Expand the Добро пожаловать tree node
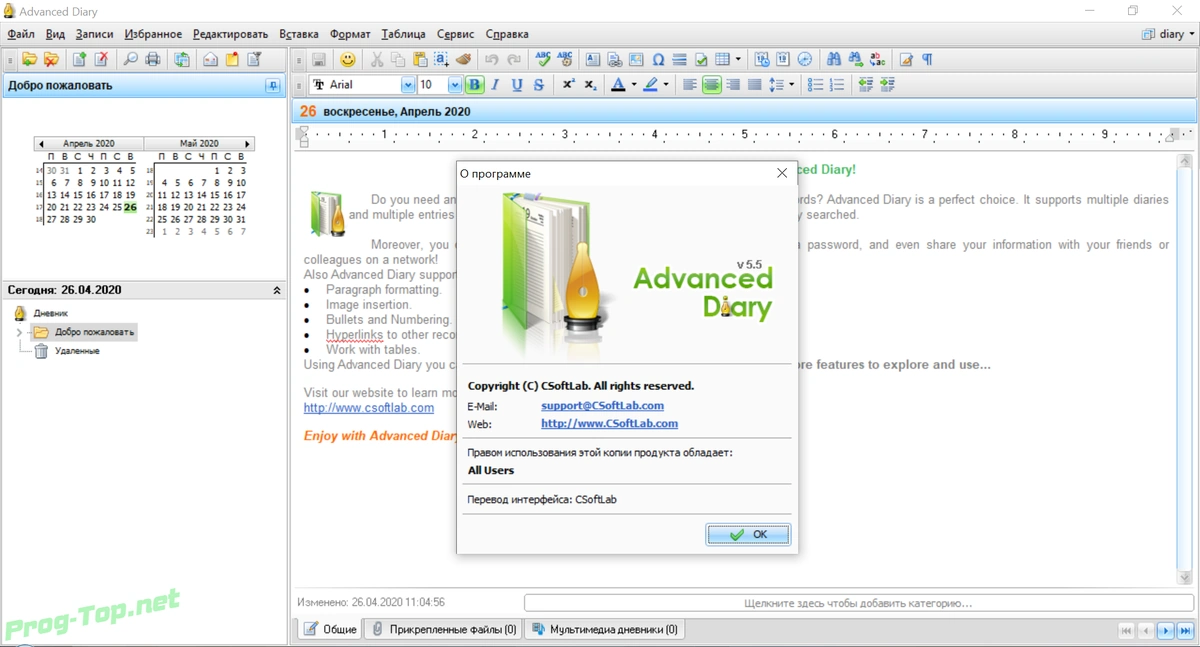Screen dimensions: 1200x647 19,332
